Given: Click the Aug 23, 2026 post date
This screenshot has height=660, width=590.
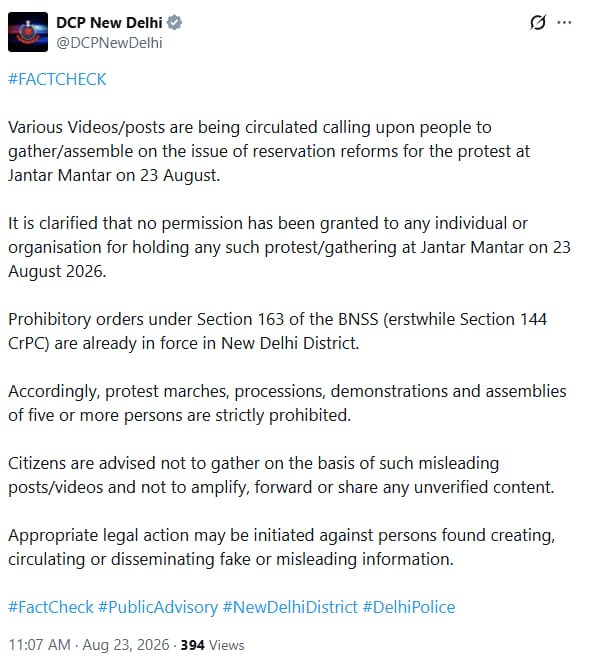Looking at the screenshot, I should (x=125, y=645).
